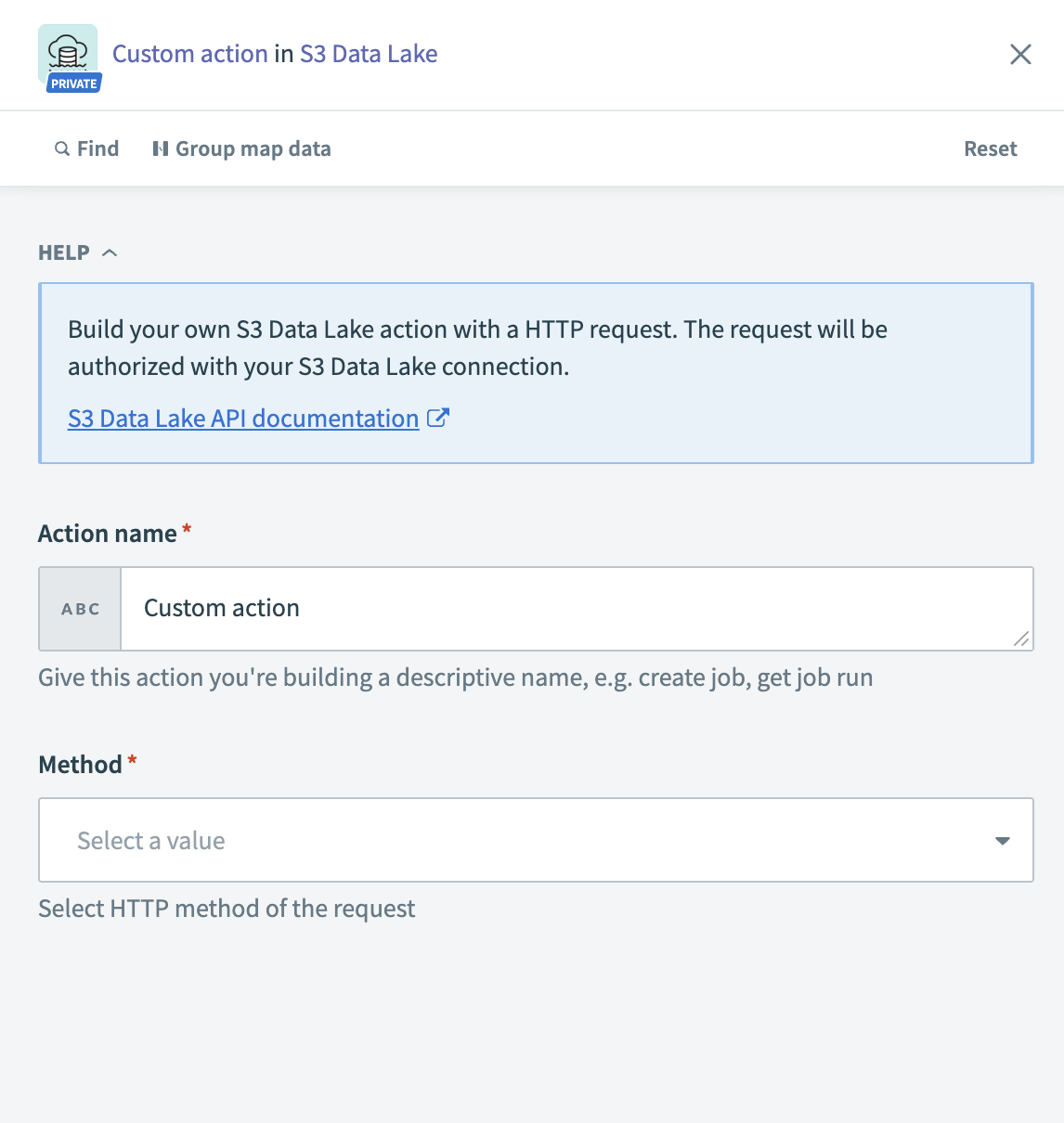Close the Custom action dialog

click(1019, 54)
